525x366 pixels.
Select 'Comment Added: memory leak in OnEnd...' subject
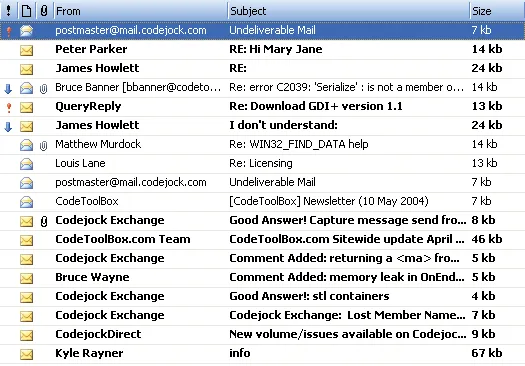[347, 277]
